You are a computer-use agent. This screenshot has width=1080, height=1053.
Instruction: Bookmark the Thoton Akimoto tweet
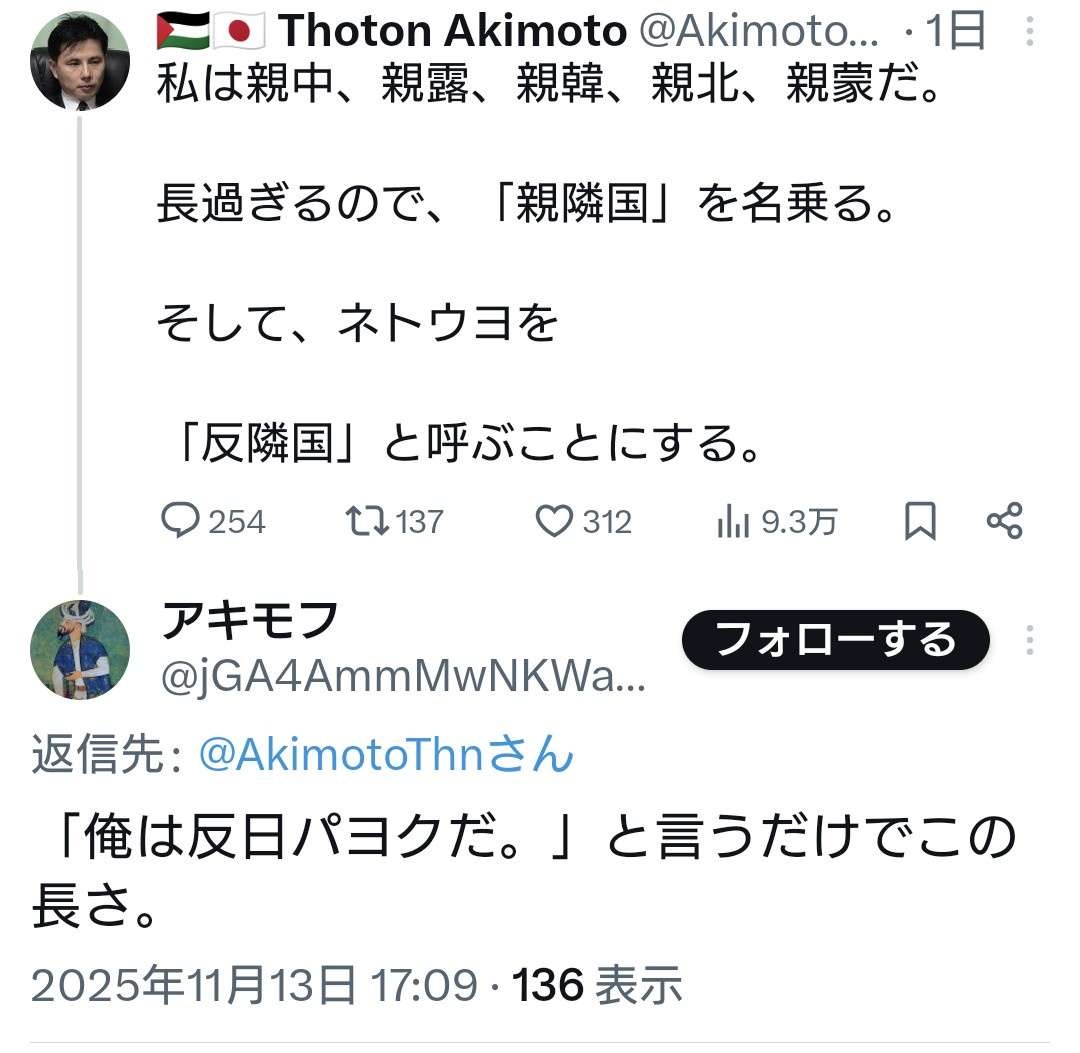coord(919,521)
